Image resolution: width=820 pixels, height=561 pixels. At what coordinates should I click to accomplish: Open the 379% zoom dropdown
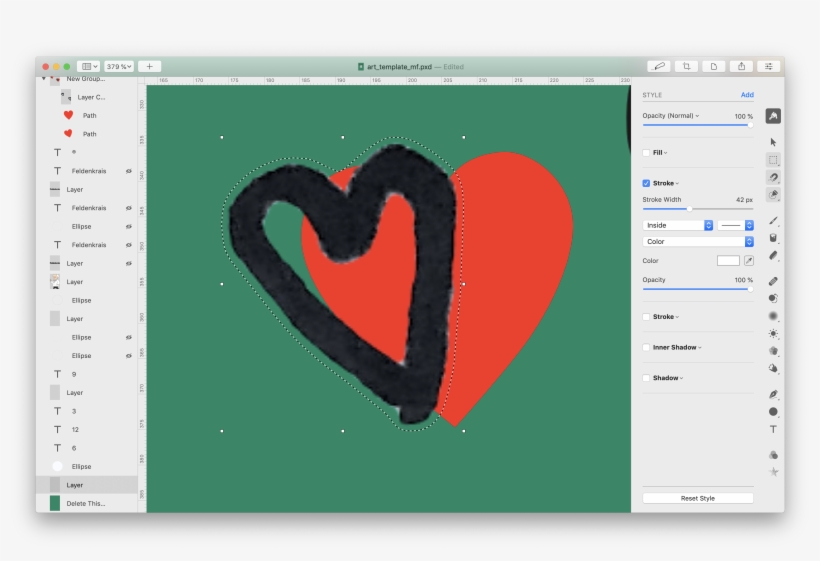[119, 66]
